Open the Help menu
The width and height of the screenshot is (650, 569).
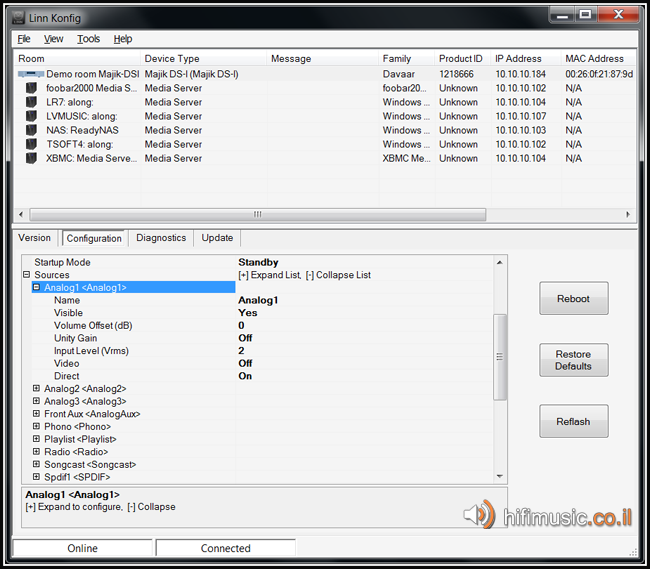[x=123, y=39]
